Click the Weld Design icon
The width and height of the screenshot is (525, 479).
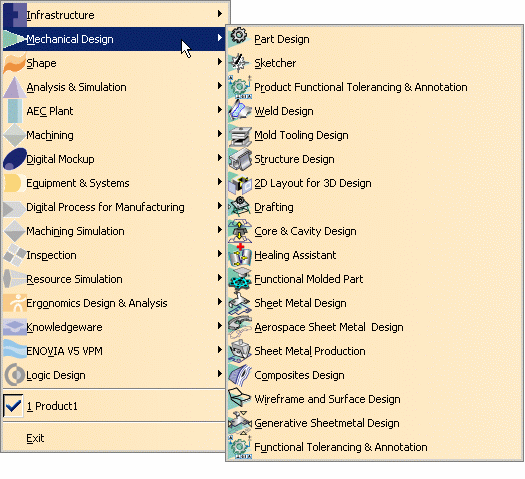pyautogui.click(x=239, y=111)
